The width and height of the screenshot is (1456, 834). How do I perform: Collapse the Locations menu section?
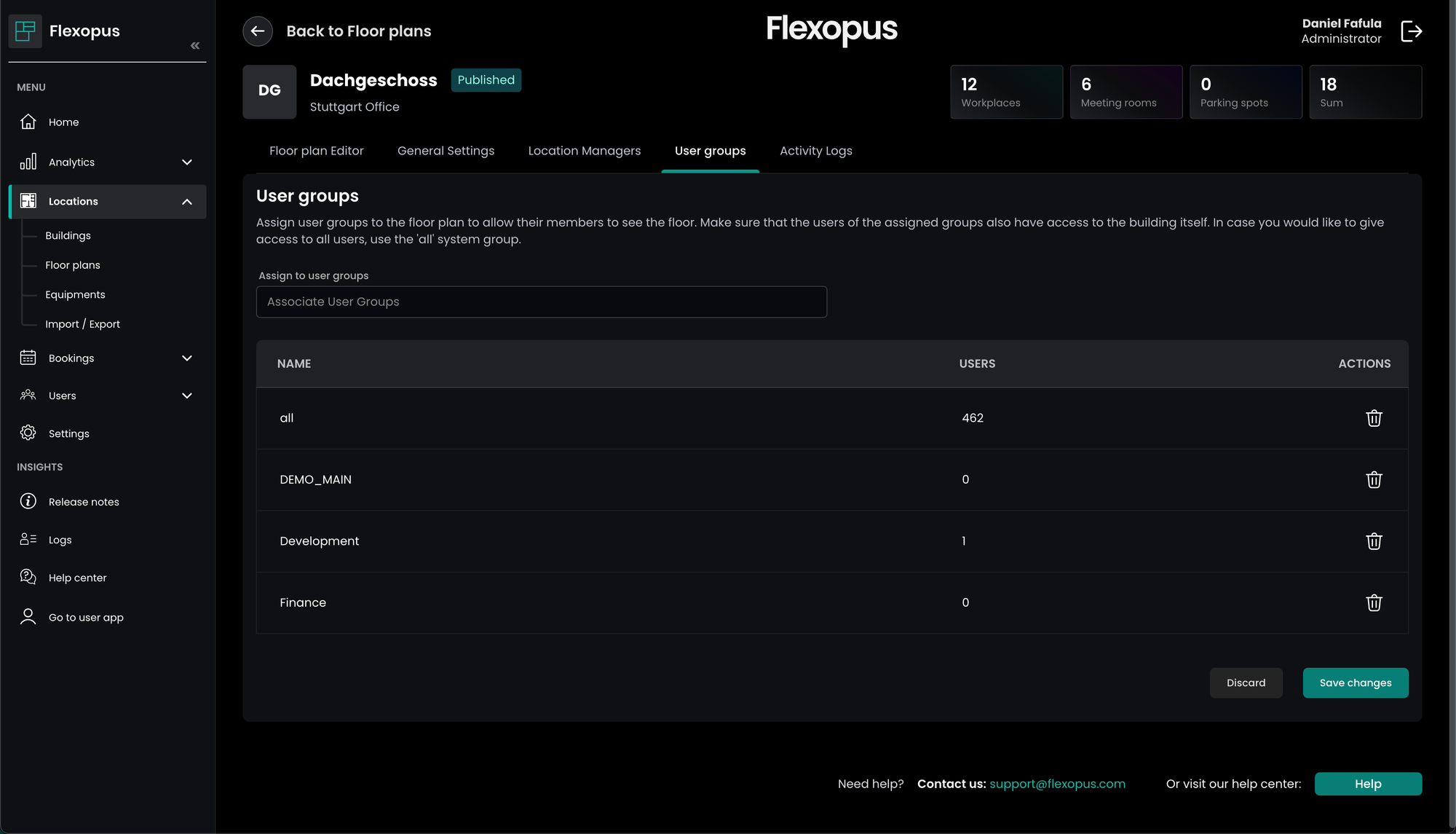[187, 202]
